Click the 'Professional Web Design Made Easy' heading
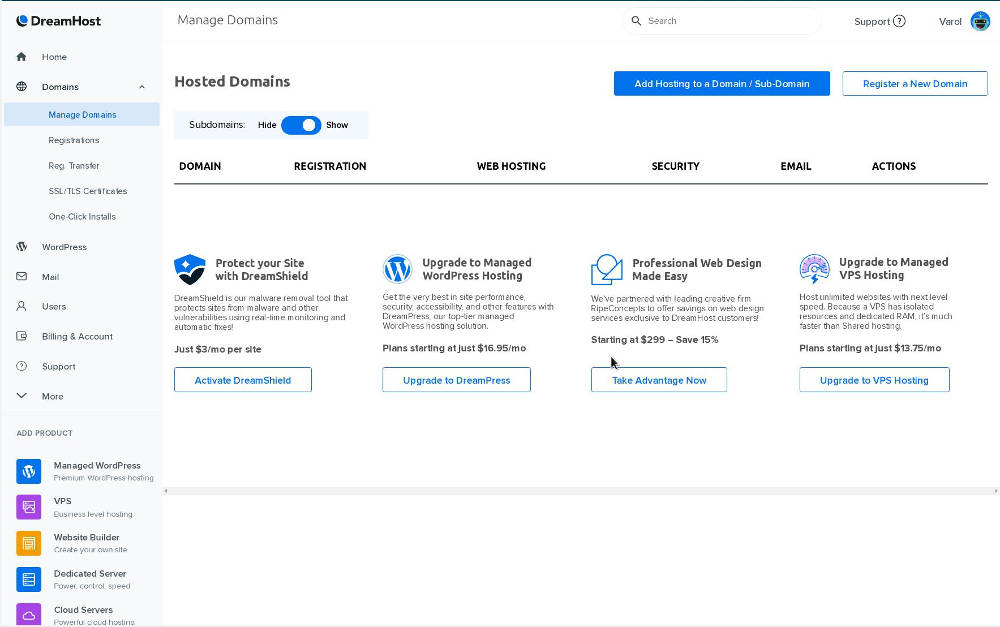 696,269
